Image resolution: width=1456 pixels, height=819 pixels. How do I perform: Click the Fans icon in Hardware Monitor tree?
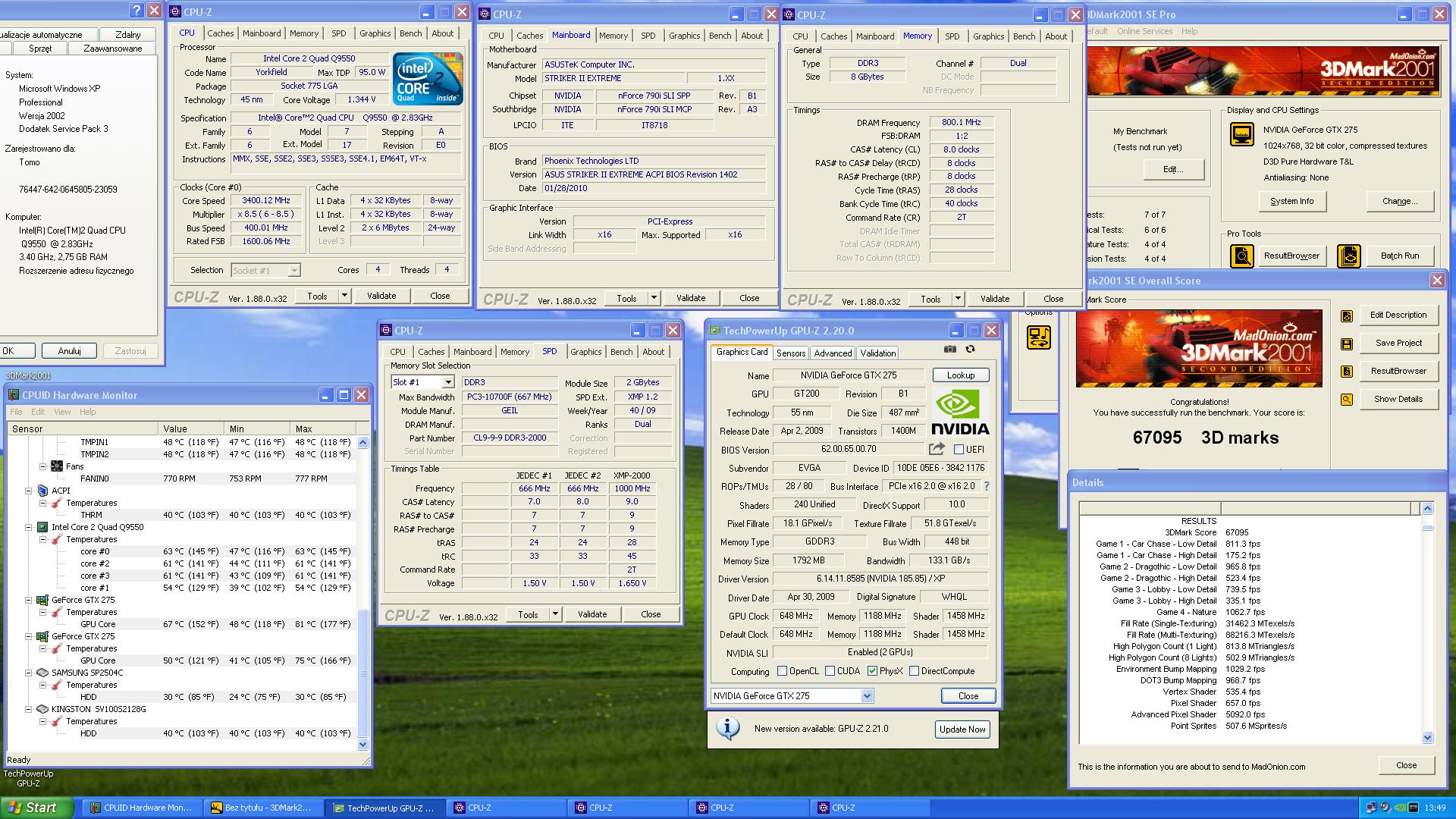(x=57, y=466)
